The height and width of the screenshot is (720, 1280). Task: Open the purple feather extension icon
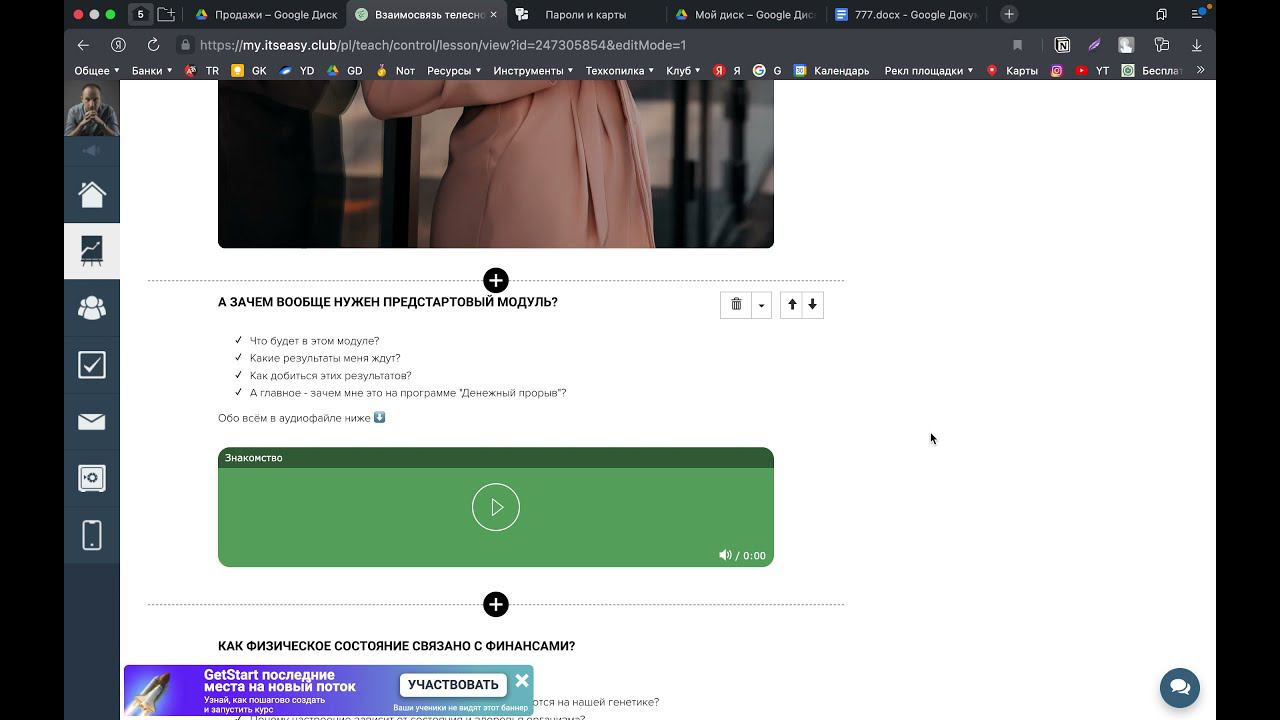1094,45
